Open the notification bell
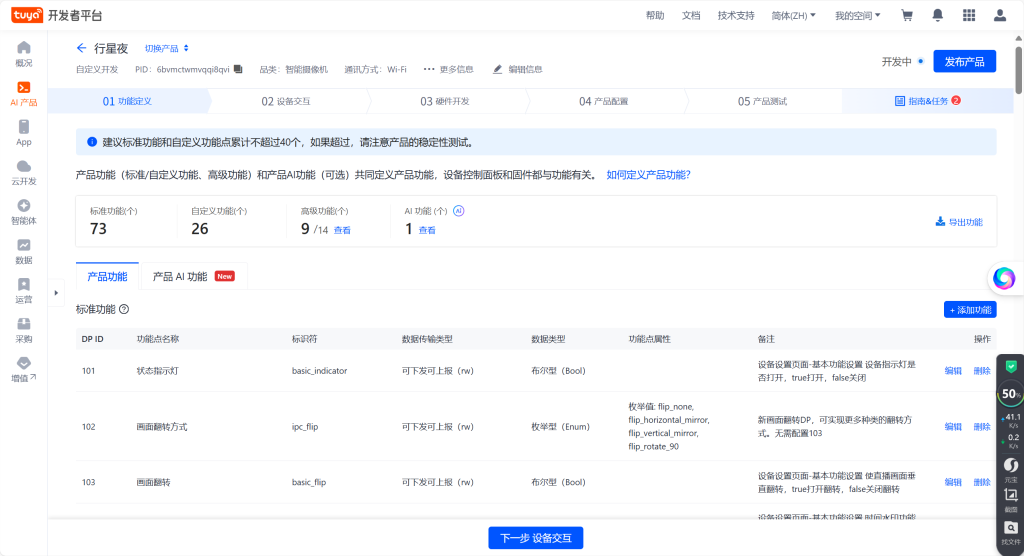Viewport: 1024px width, 556px height. 938,15
